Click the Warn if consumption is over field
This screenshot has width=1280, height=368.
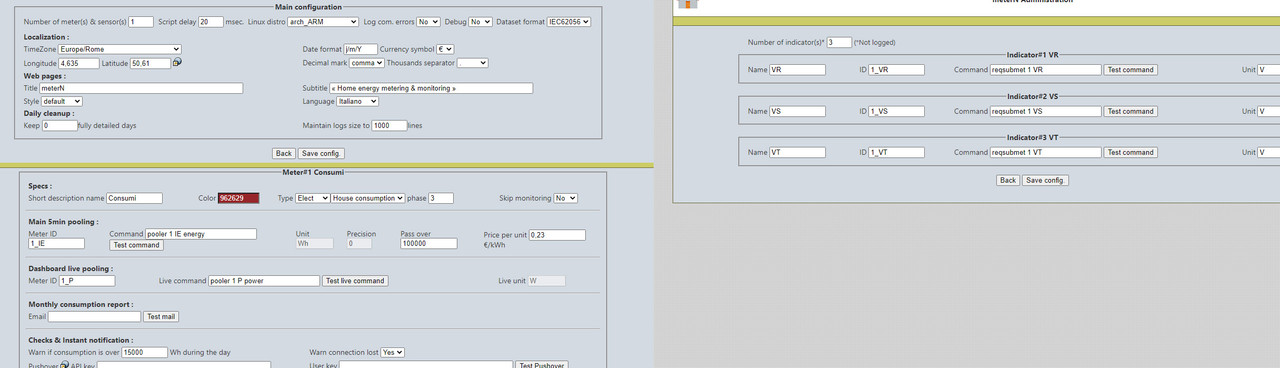point(145,352)
